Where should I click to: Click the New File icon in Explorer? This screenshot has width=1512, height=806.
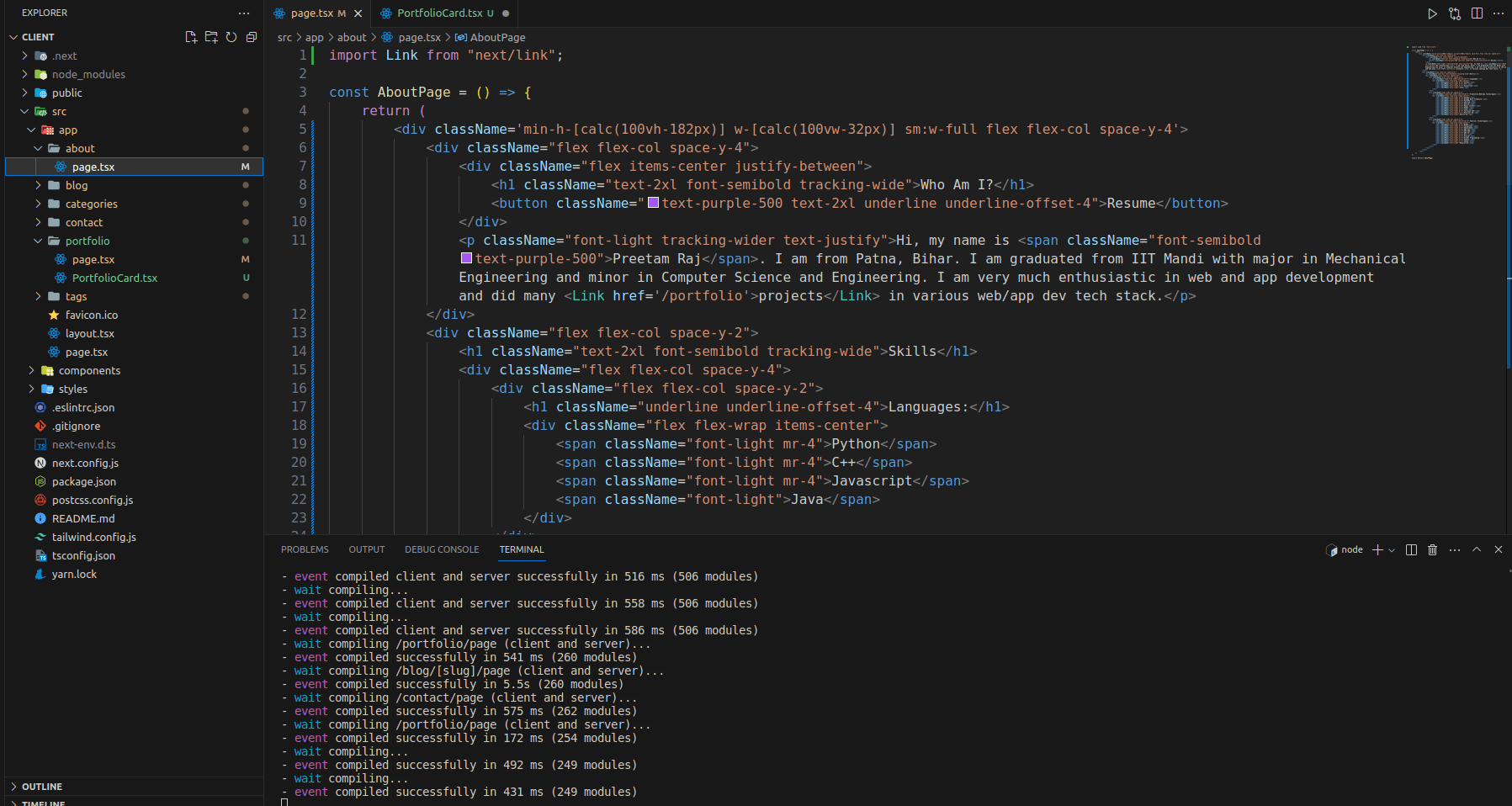tap(191, 37)
